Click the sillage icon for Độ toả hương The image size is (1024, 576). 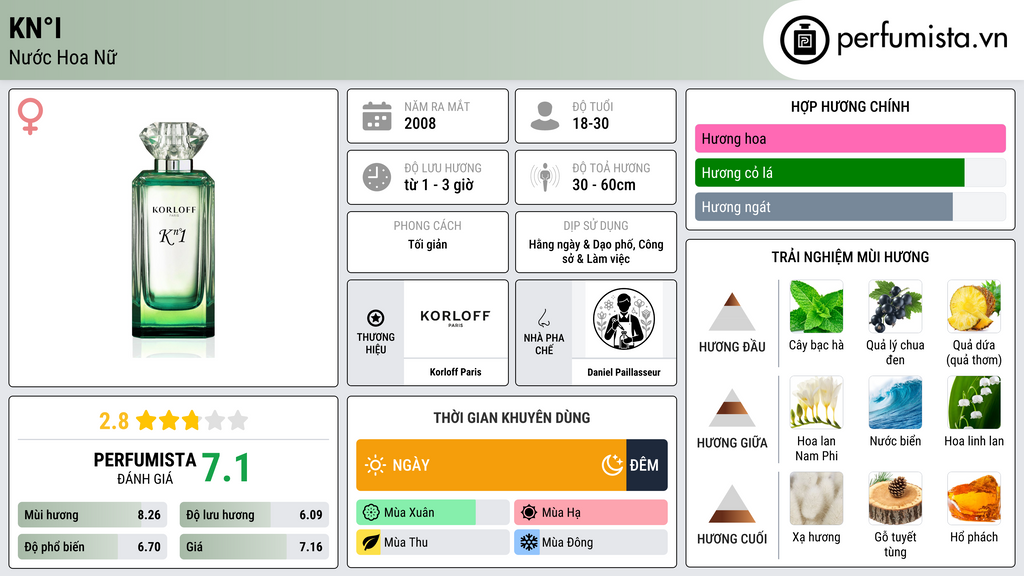pos(545,178)
